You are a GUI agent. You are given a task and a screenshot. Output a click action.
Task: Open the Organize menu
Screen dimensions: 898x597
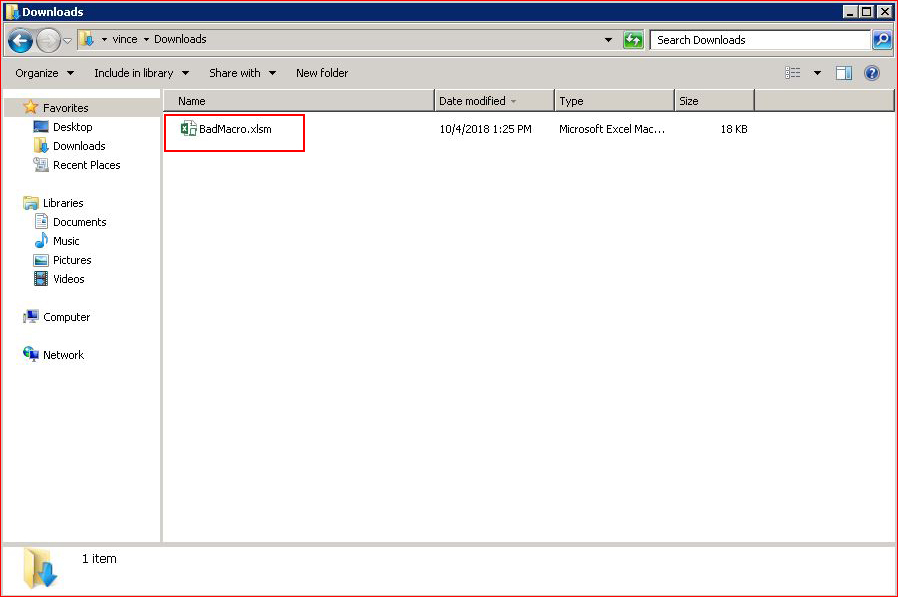44,73
